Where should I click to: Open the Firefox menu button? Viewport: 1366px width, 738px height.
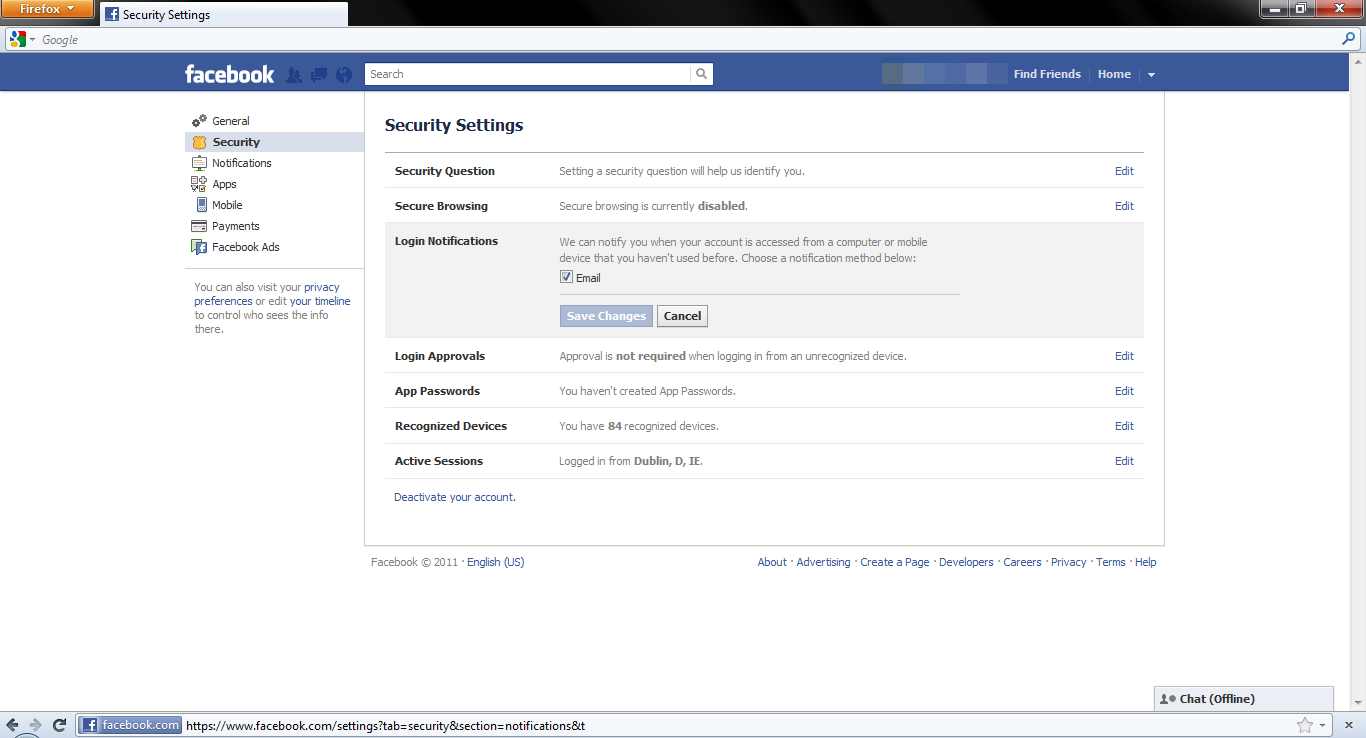coord(47,9)
